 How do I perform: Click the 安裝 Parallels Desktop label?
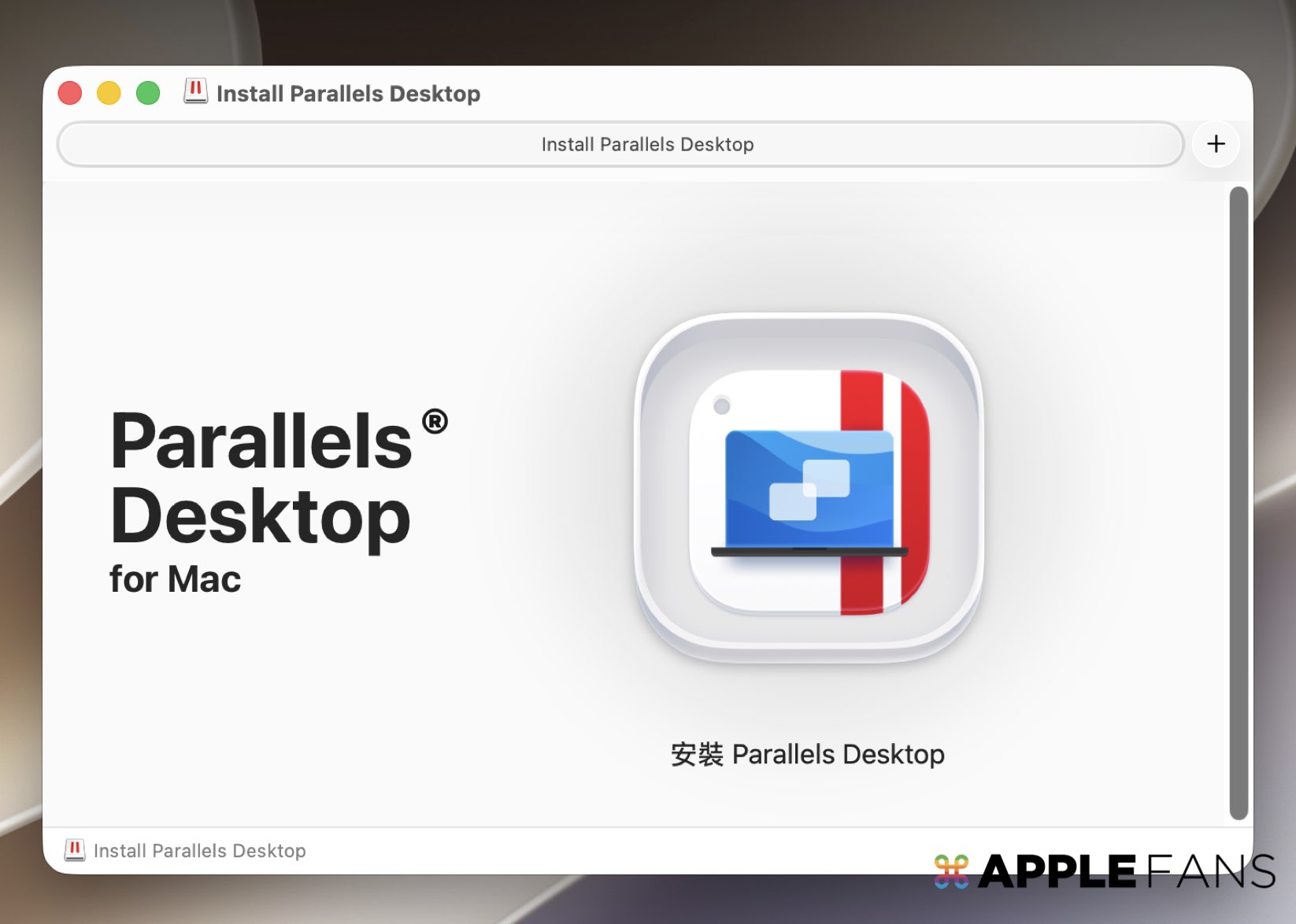coord(808,754)
